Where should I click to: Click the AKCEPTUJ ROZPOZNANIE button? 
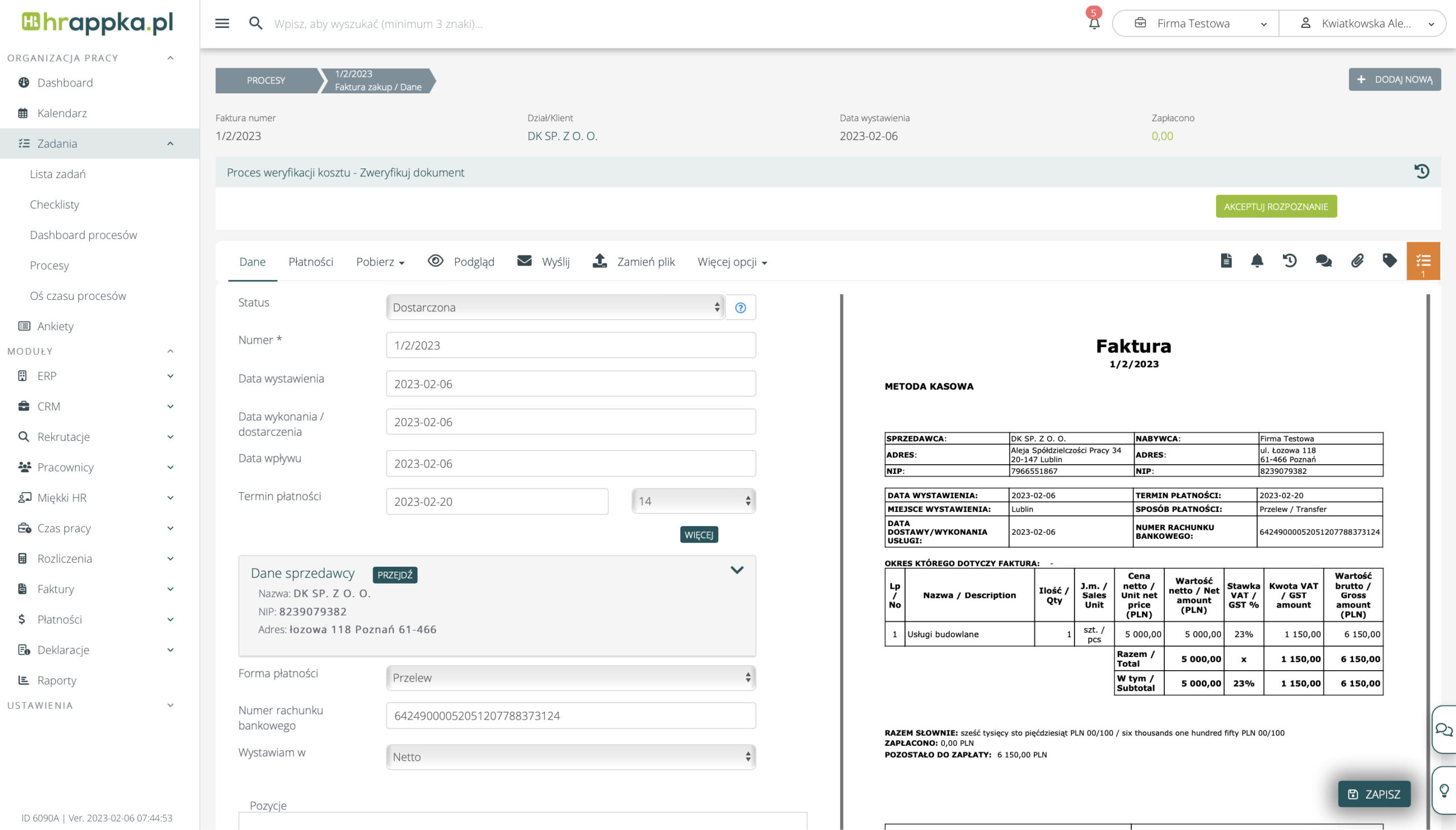coord(1276,207)
